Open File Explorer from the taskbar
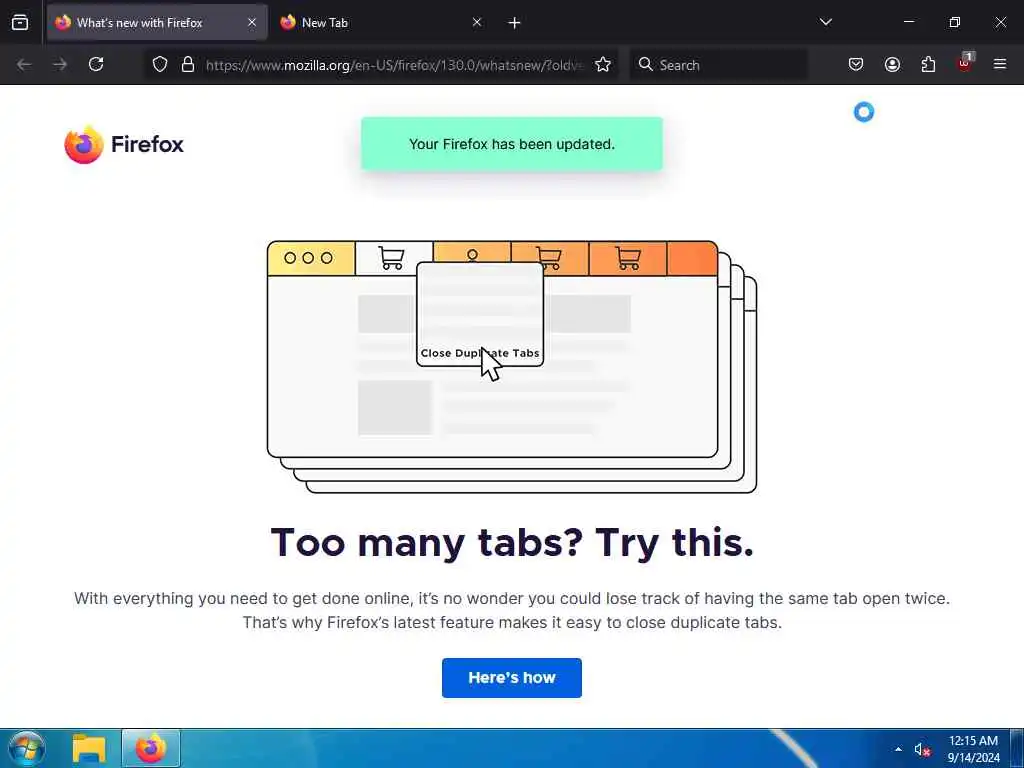Image resolution: width=1024 pixels, height=768 pixels. pos(89,748)
